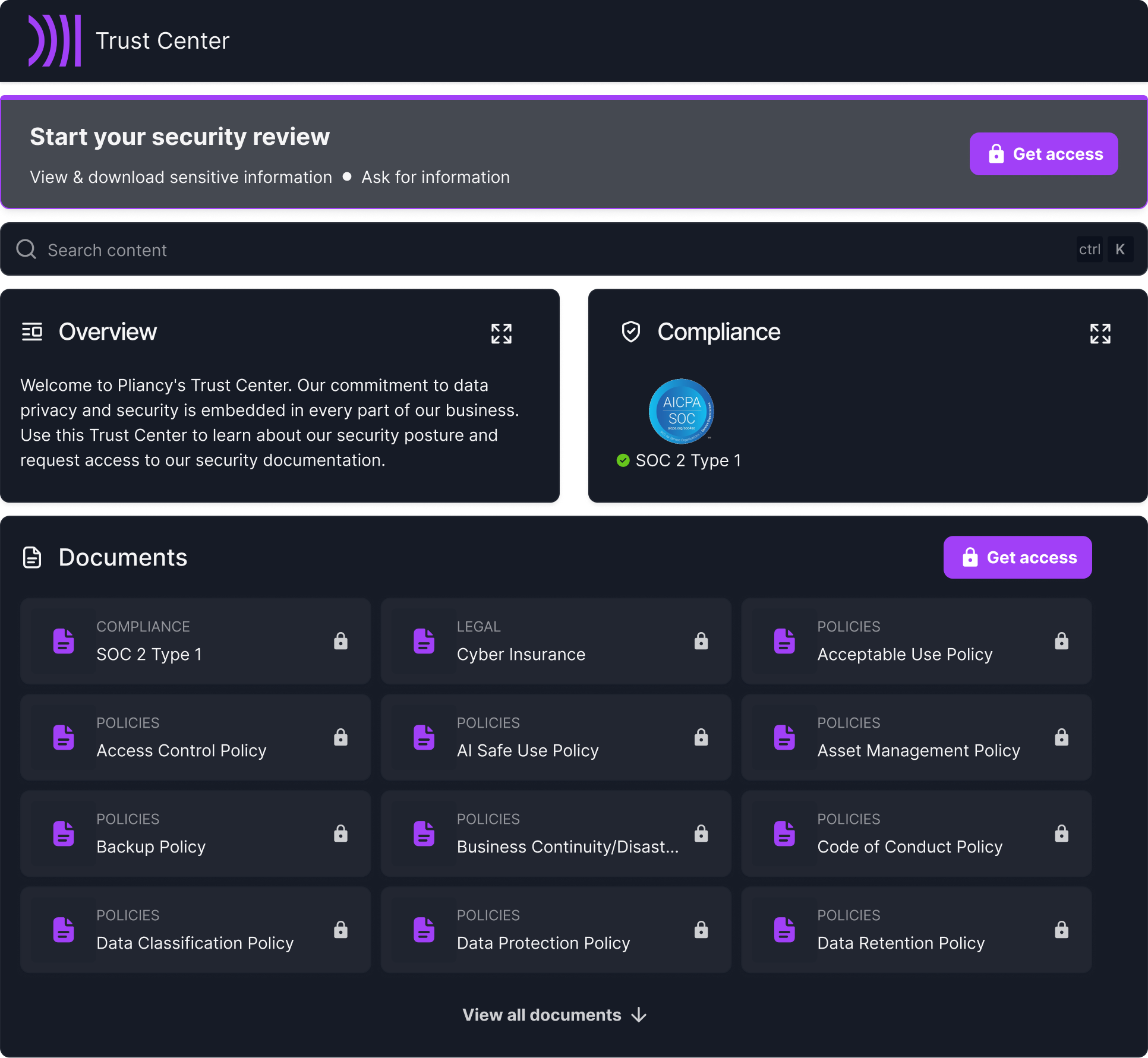The height and width of the screenshot is (1058, 1148).
Task: Click the purple document icon for Backup Policy
Action: 64,833
